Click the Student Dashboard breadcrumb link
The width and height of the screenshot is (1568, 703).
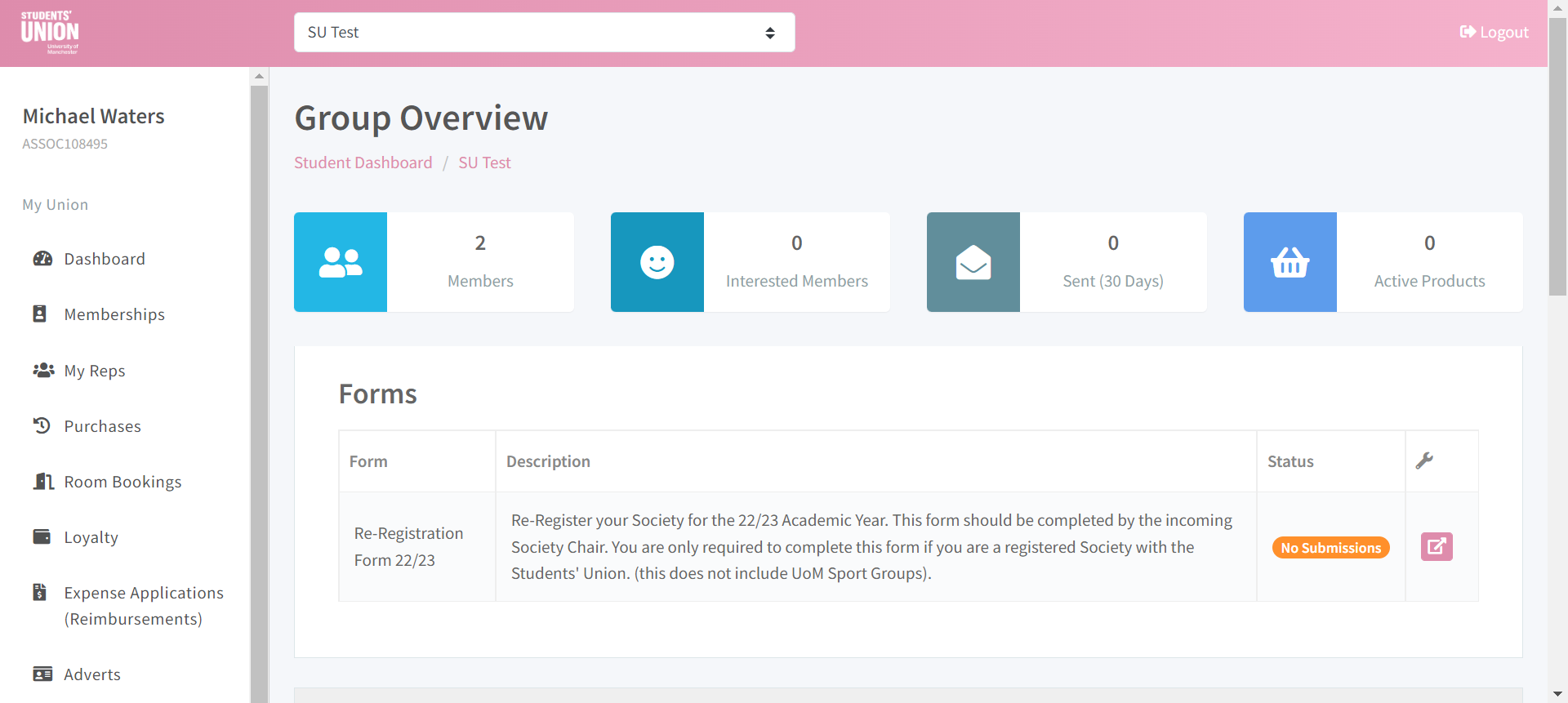pyautogui.click(x=363, y=162)
